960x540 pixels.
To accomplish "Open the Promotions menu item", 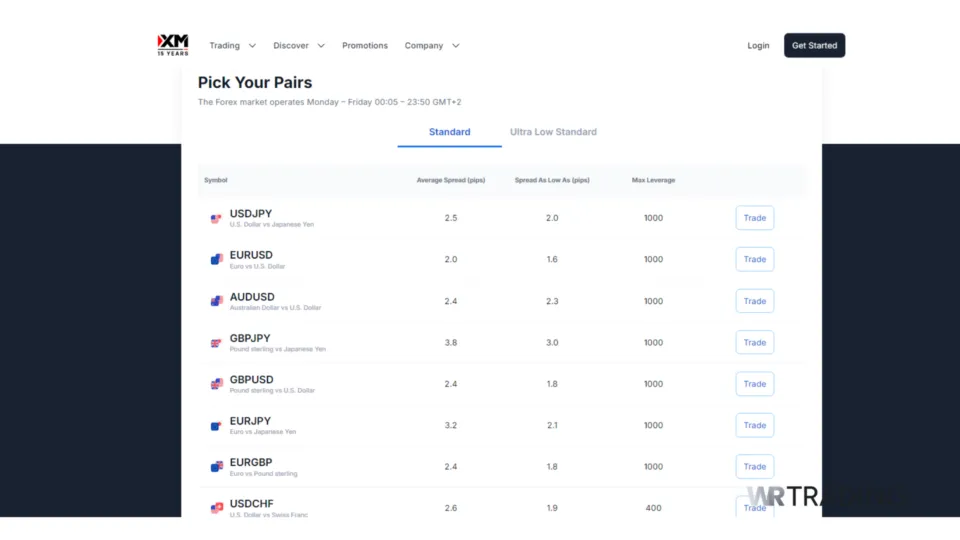I will coord(365,46).
